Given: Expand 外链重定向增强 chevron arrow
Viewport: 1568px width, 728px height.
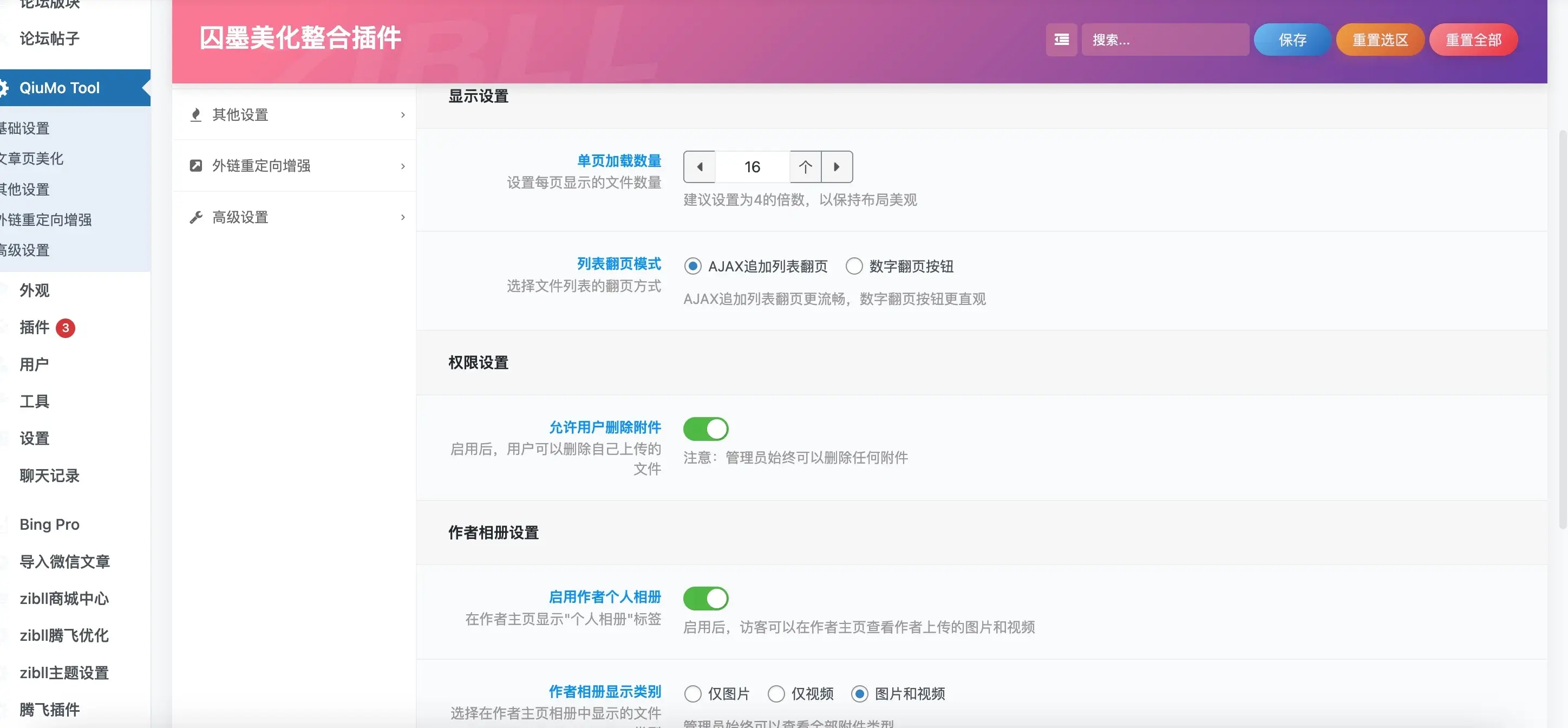Looking at the screenshot, I should click(402, 166).
